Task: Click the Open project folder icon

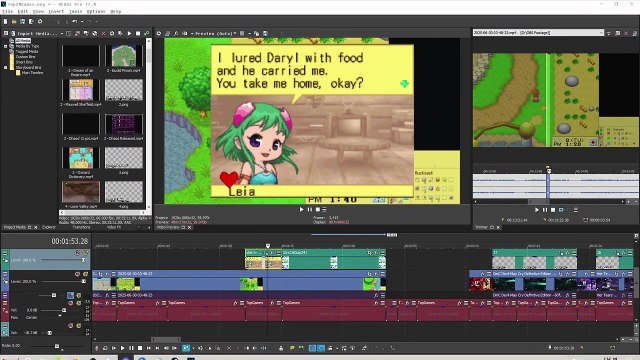Action: coord(14,22)
